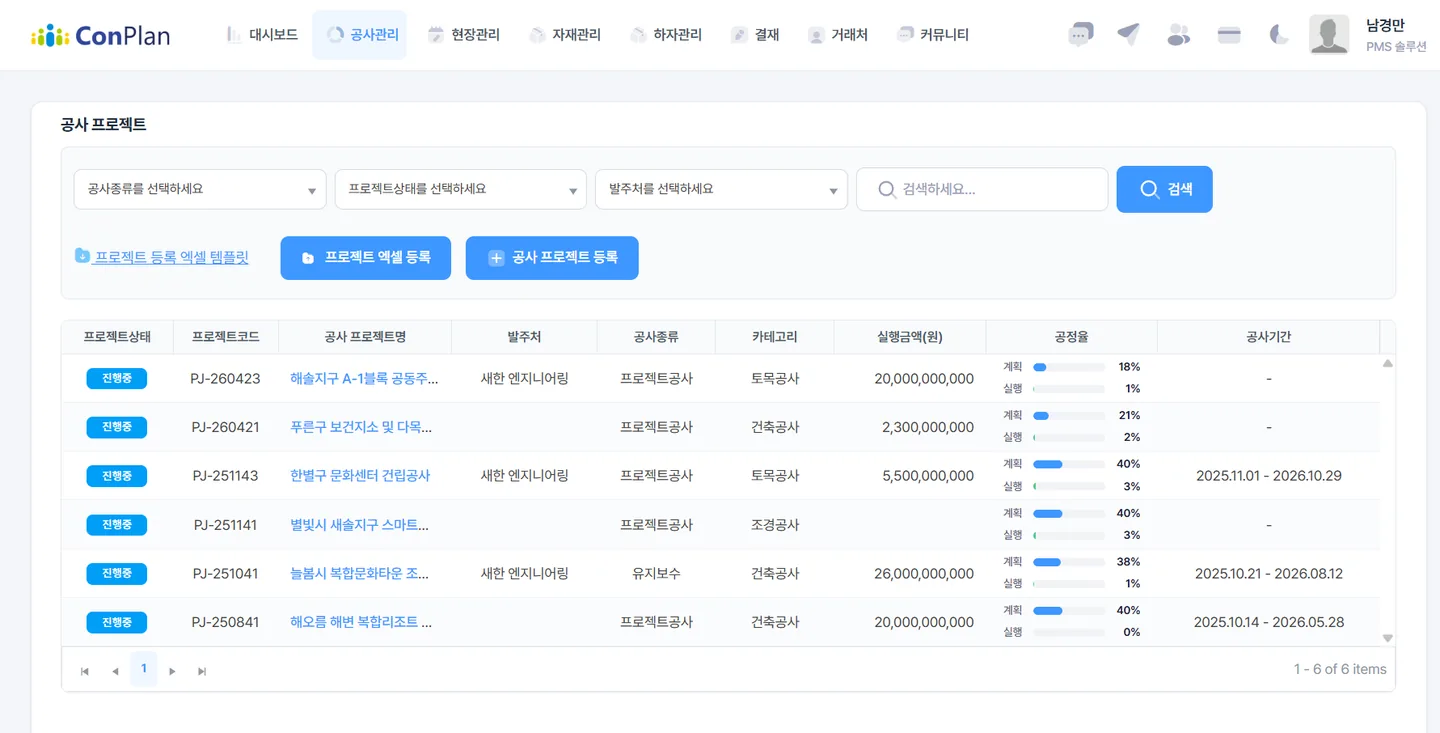Screen dimensions: 1440x733
Task: Click the credit card icon in header
Action: tap(1229, 35)
